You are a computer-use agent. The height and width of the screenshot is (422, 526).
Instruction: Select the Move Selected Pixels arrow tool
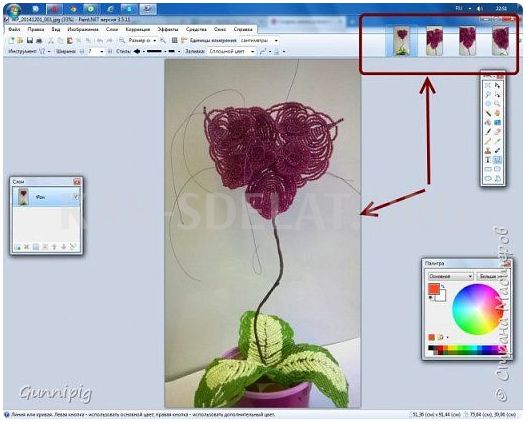coord(497,86)
